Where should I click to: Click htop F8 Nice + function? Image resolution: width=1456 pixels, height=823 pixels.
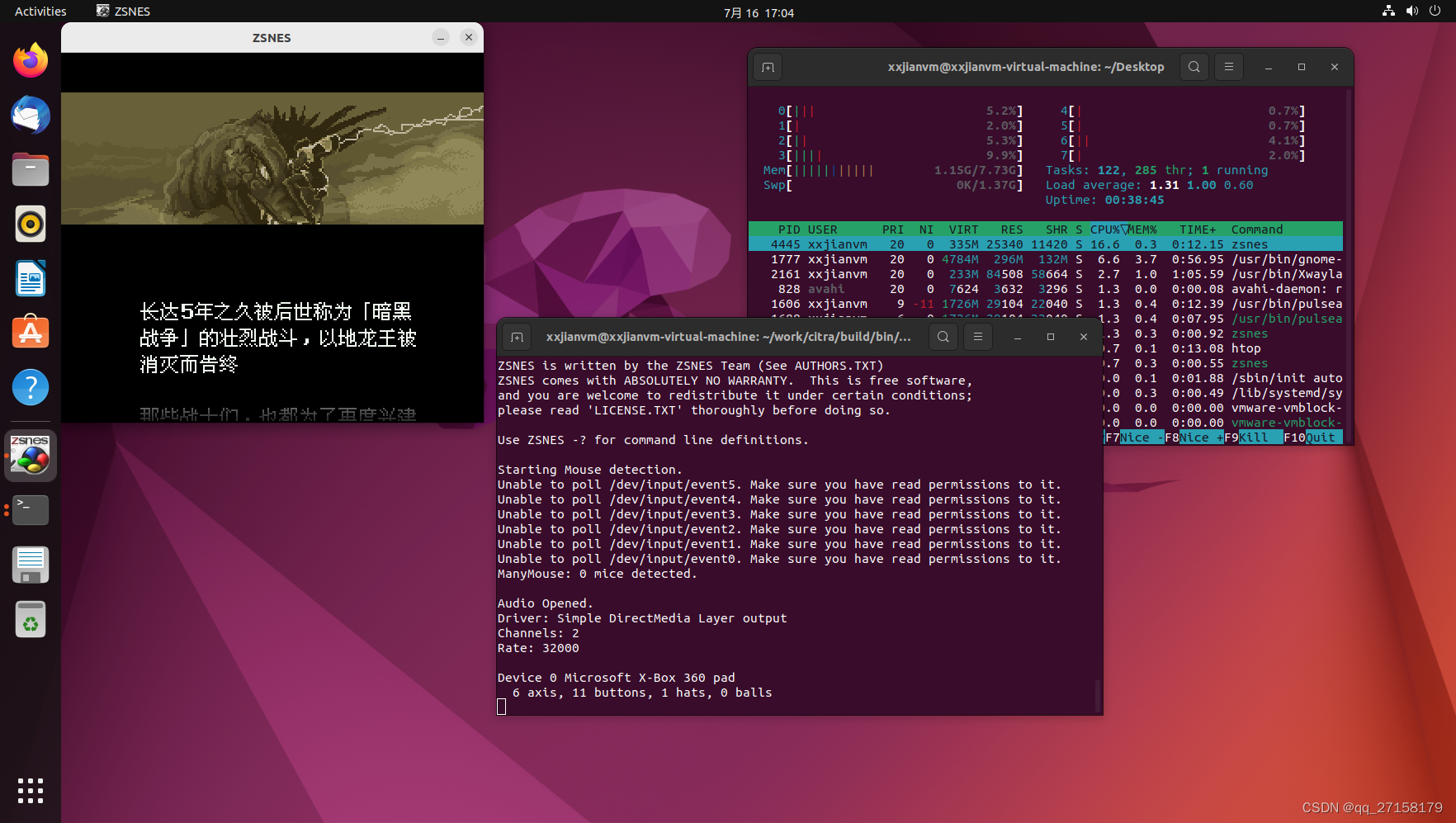pos(1194,438)
